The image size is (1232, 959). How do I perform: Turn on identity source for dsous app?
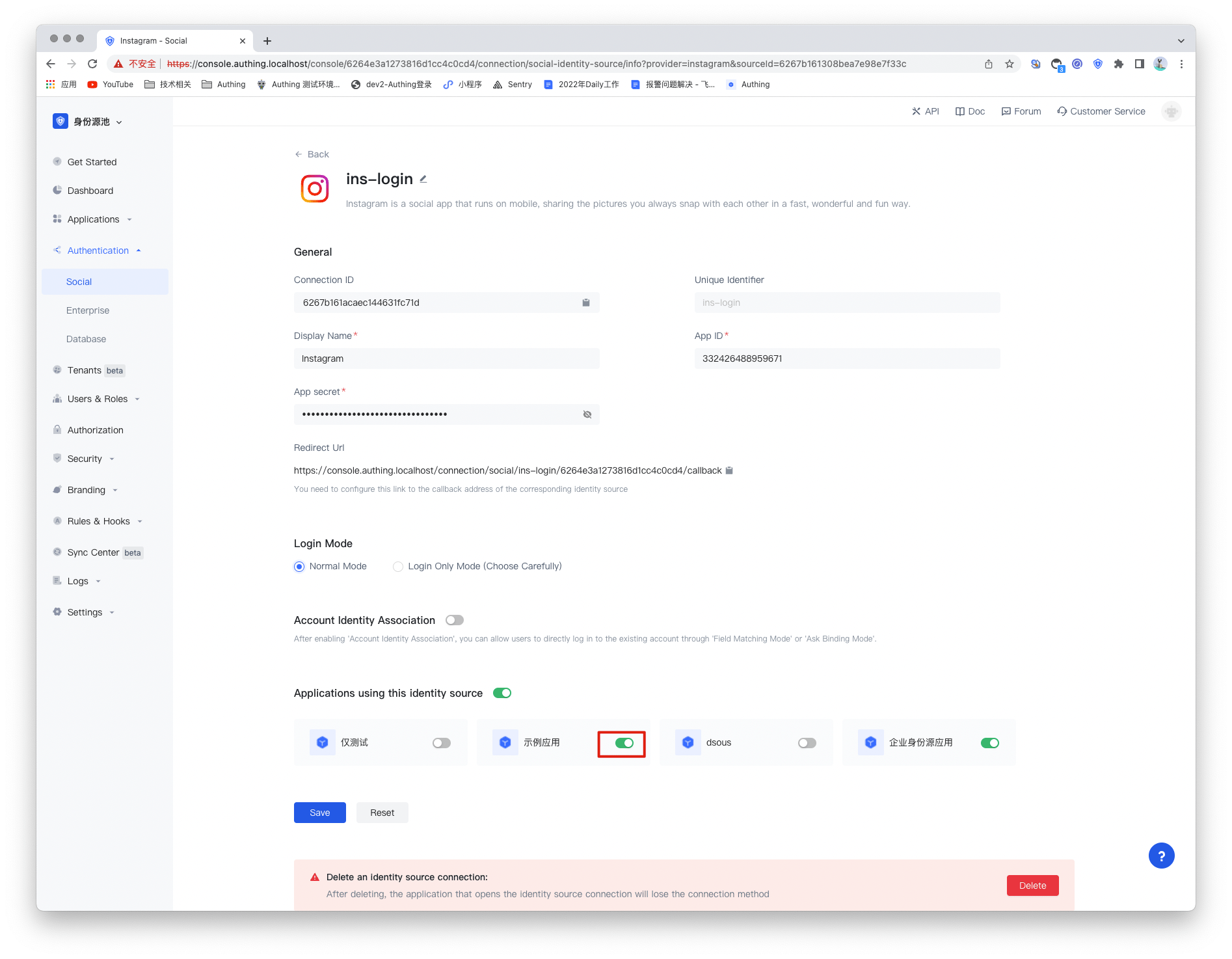(807, 743)
